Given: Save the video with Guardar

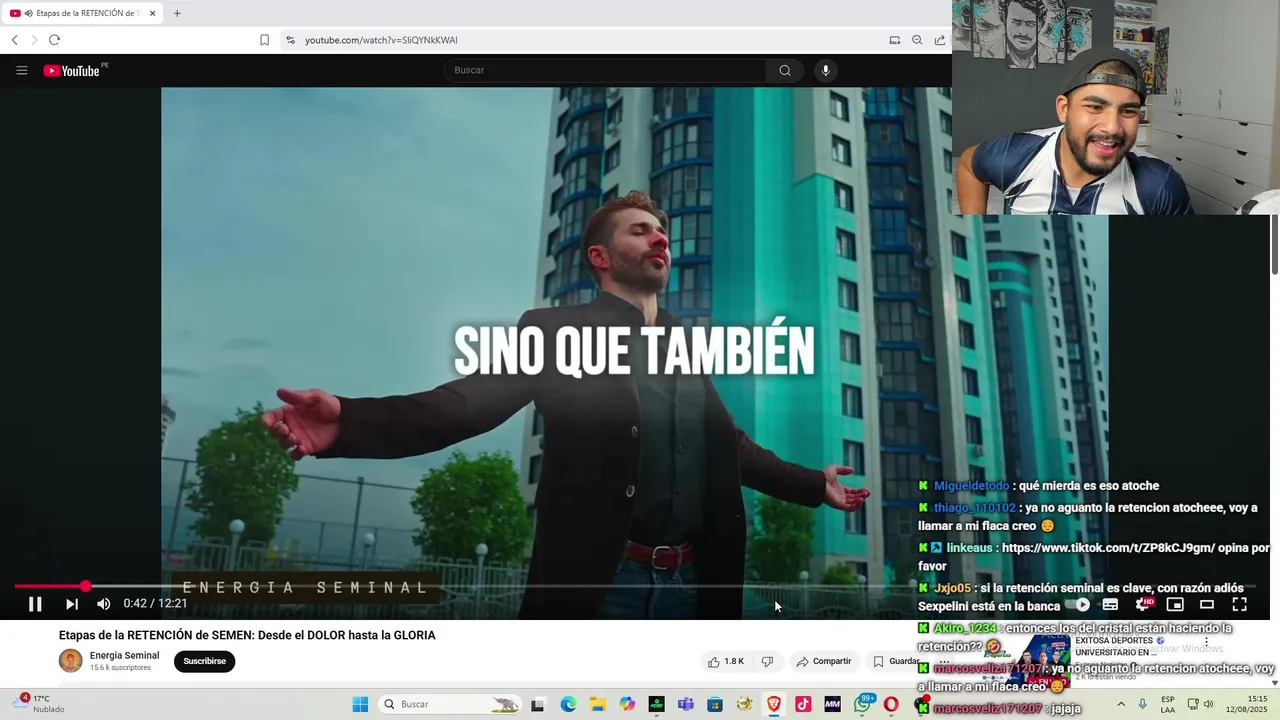Looking at the screenshot, I should point(897,661).
